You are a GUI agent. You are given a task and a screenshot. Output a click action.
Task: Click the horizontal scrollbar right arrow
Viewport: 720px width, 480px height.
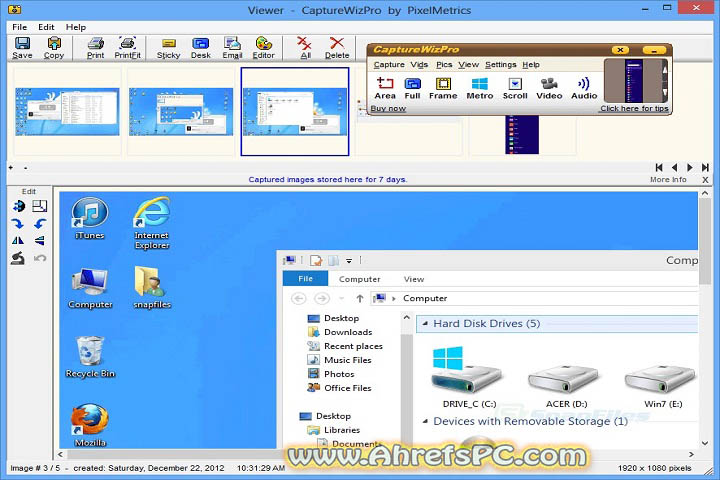point(691,454)
